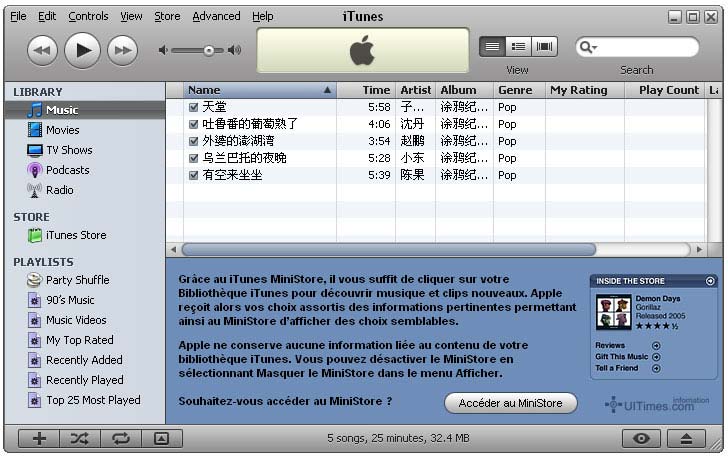The height and width of the screenshot is (458, 728).
Task: Toggle shuffle playback mode
Action: (80, 438)
